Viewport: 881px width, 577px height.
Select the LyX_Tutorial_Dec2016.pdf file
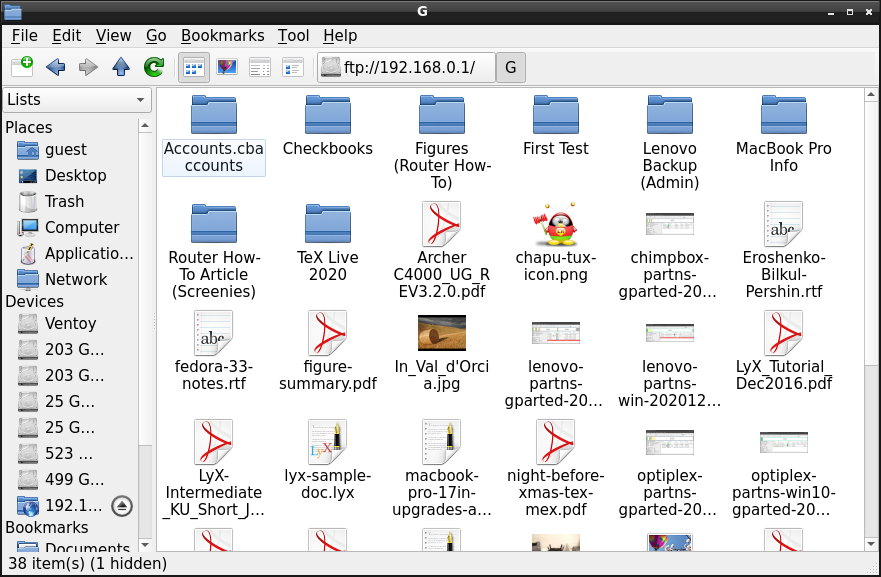click(784, 352)
